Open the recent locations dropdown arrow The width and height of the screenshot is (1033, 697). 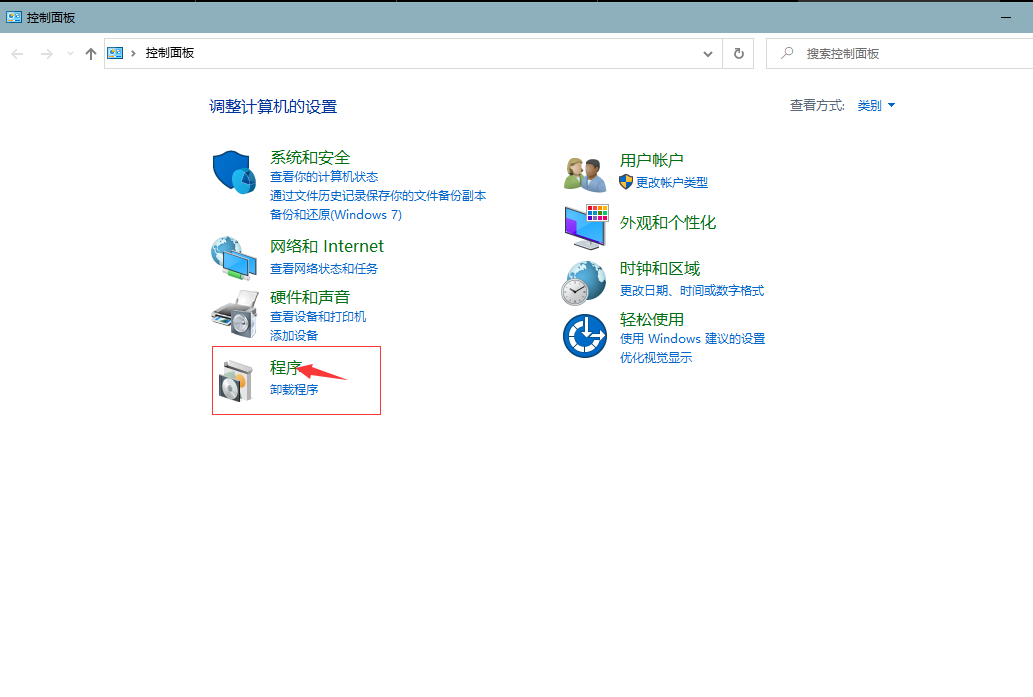70,54
